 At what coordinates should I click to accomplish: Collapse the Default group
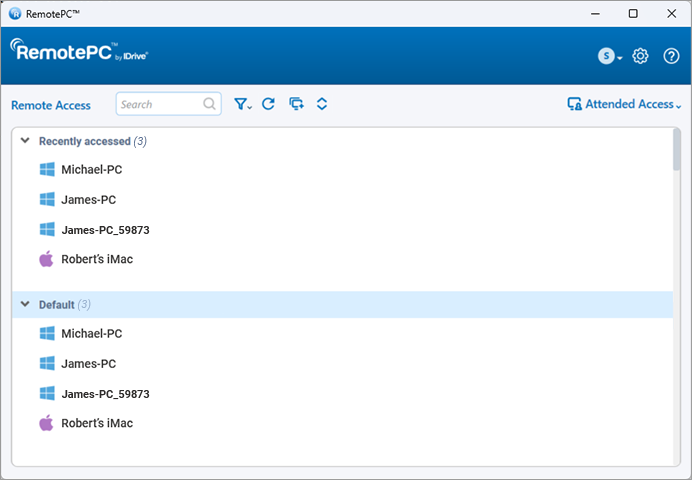[25, 304]
